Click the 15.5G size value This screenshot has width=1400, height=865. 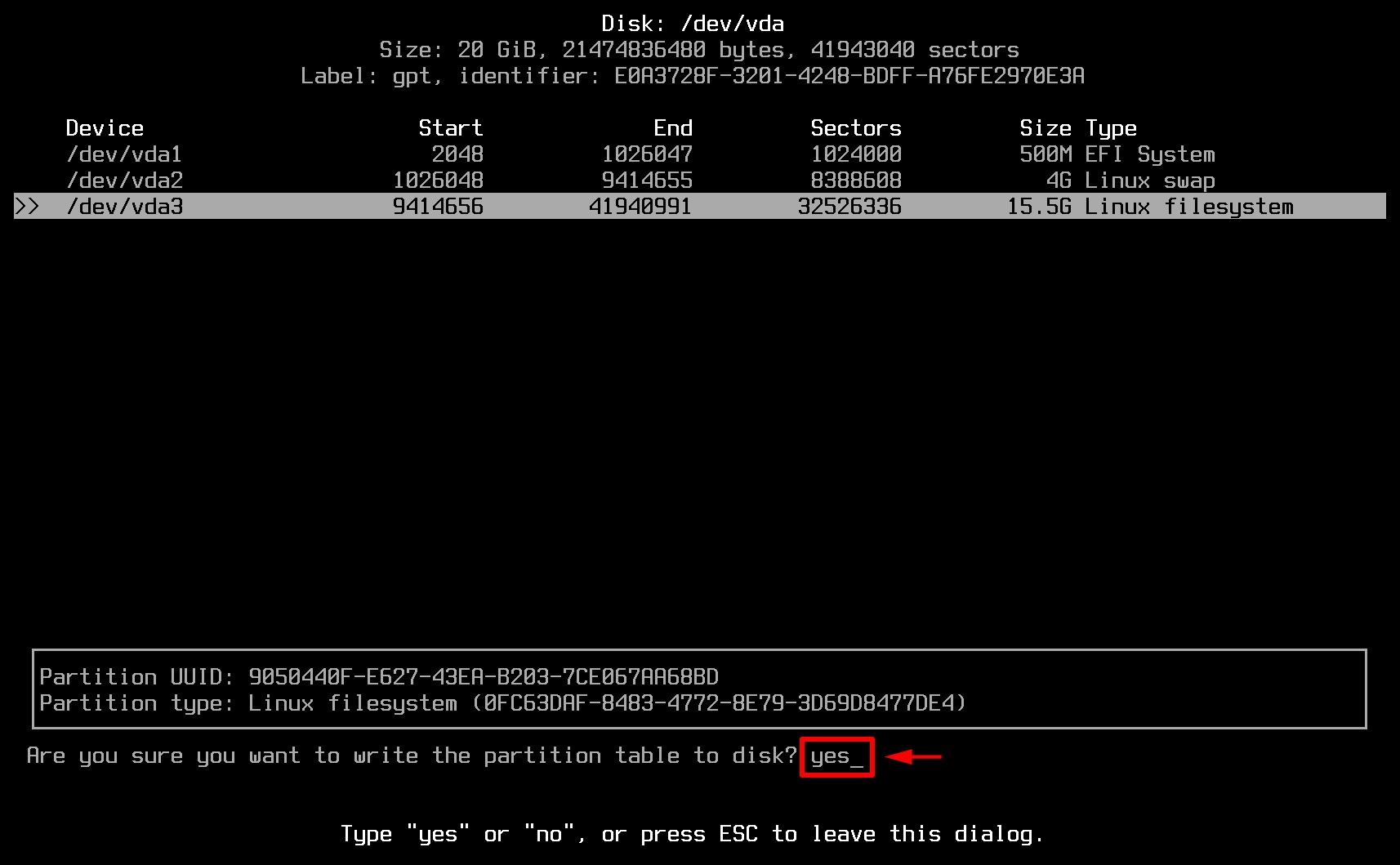click(x=1039, y=207)
